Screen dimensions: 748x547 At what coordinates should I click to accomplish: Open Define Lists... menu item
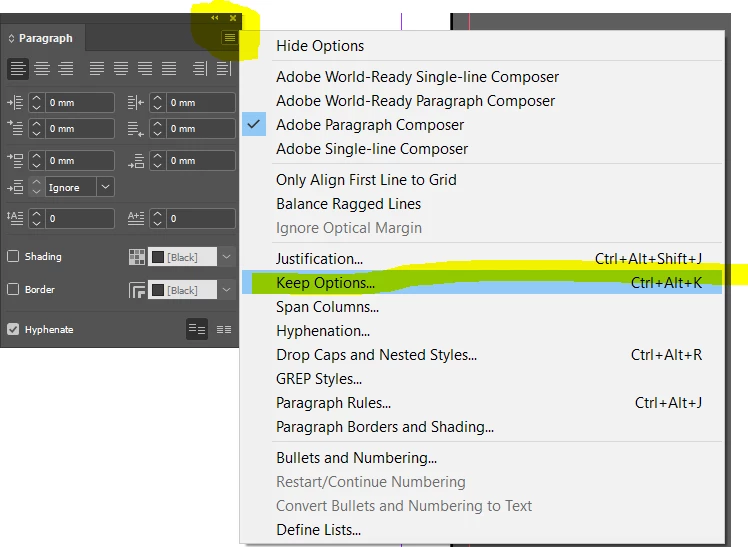(318, 530)
